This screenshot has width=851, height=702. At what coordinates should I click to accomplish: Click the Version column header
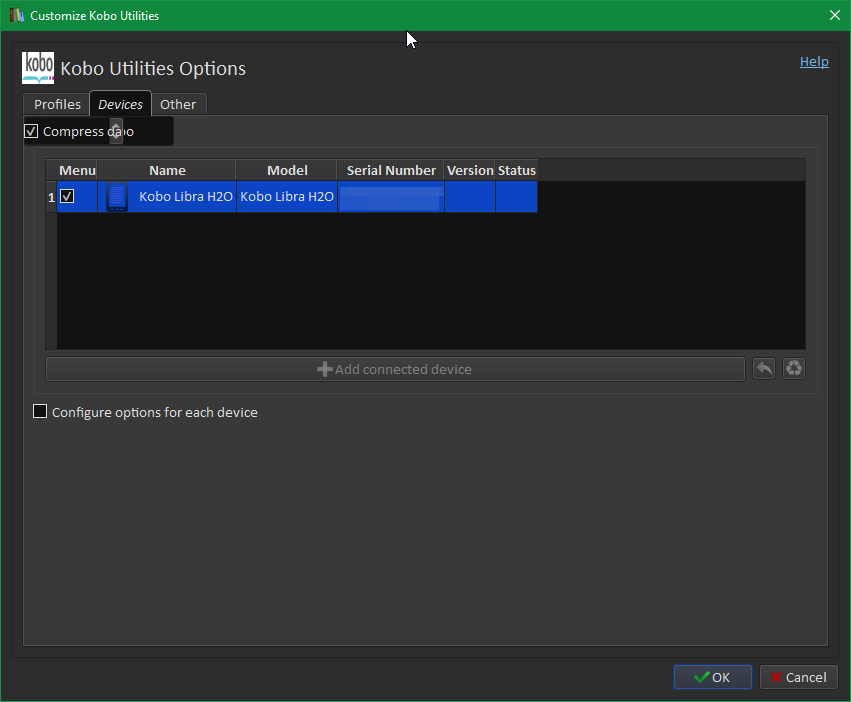pyautogui.click(x=470, y=170)
